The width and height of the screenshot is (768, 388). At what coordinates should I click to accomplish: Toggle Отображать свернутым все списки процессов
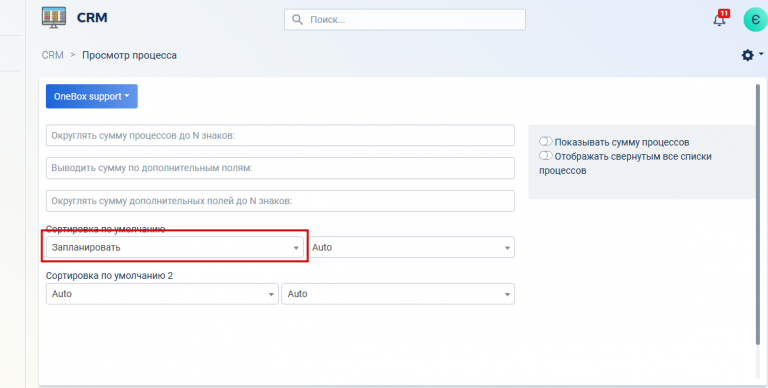pyautogui.click(x=546, y=156)
